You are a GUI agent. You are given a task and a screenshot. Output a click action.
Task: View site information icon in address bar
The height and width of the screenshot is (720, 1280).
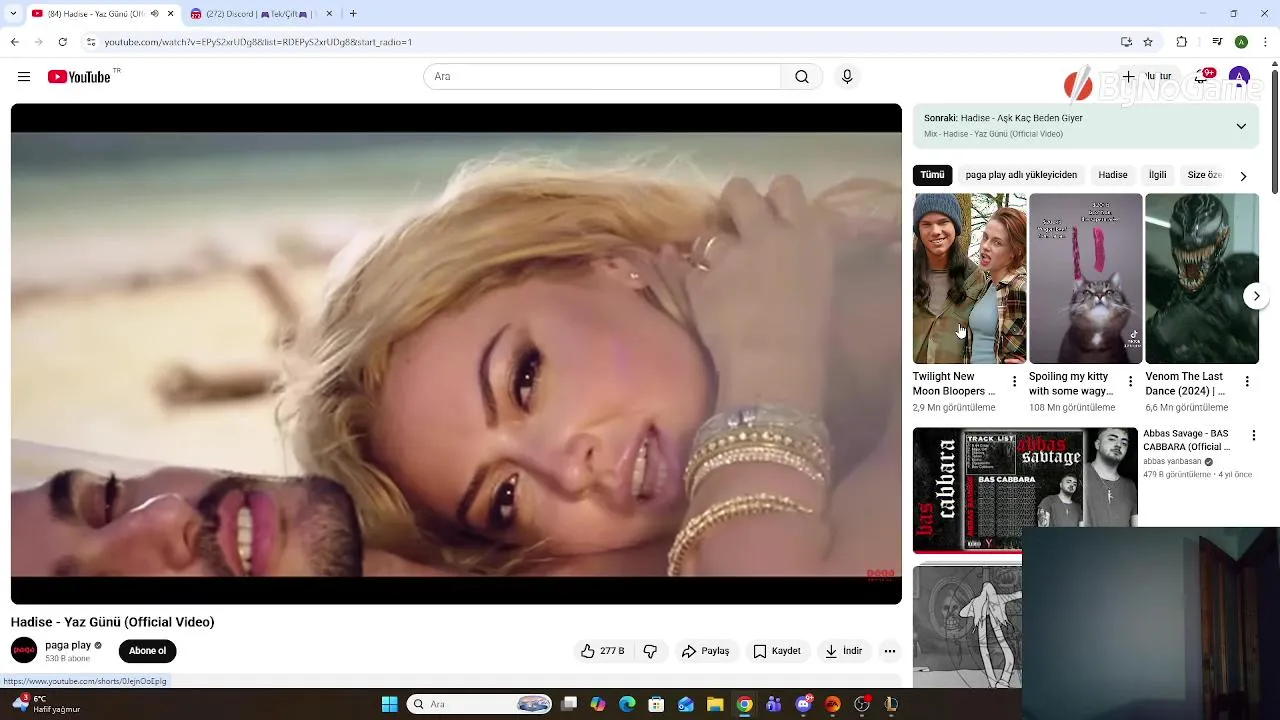(x=91, y=42)
